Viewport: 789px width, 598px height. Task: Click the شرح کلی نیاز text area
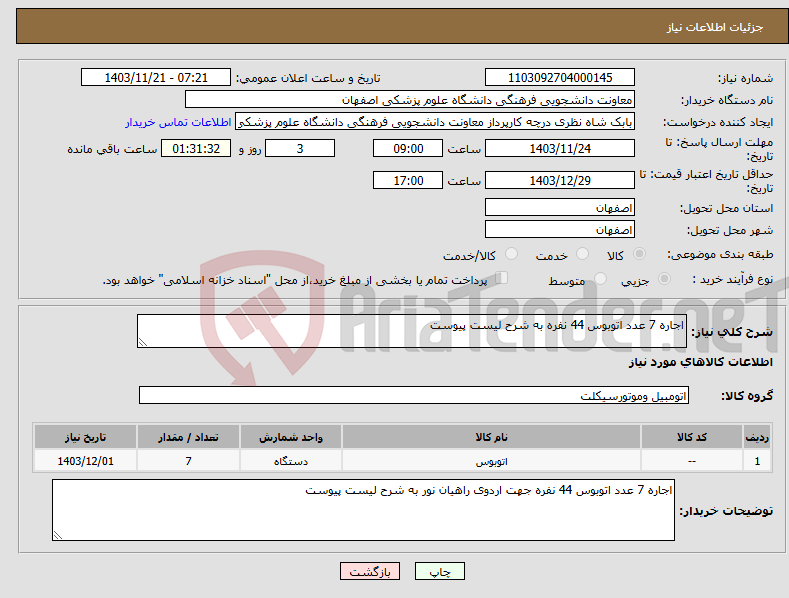coord(412,331)
